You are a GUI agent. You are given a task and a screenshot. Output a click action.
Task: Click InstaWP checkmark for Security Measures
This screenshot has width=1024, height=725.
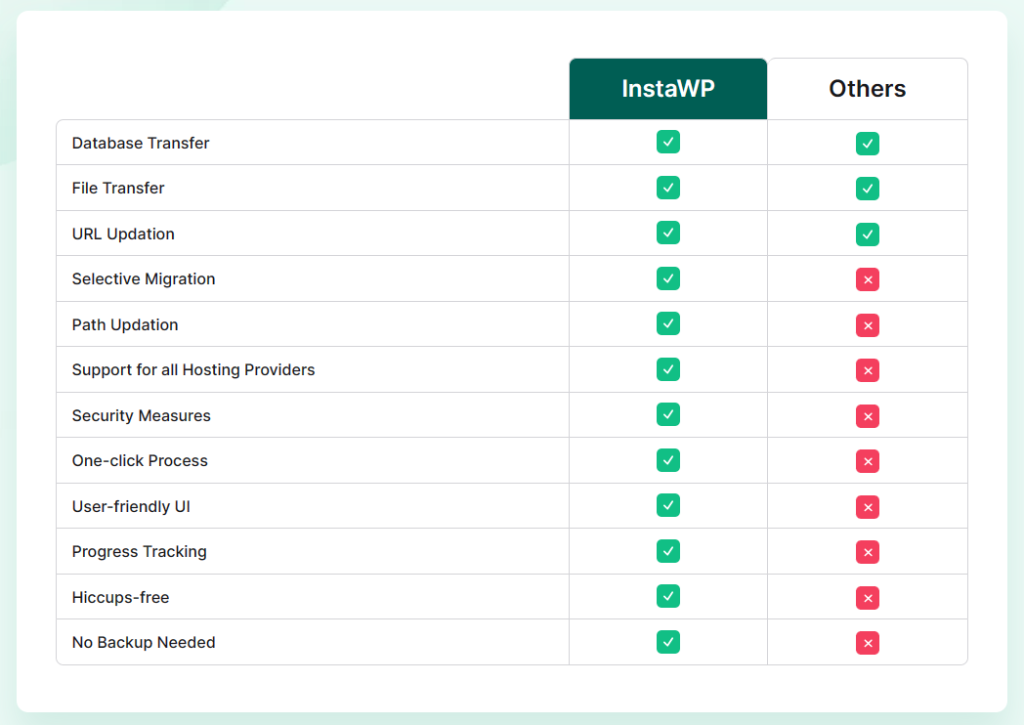coord(668,414)
